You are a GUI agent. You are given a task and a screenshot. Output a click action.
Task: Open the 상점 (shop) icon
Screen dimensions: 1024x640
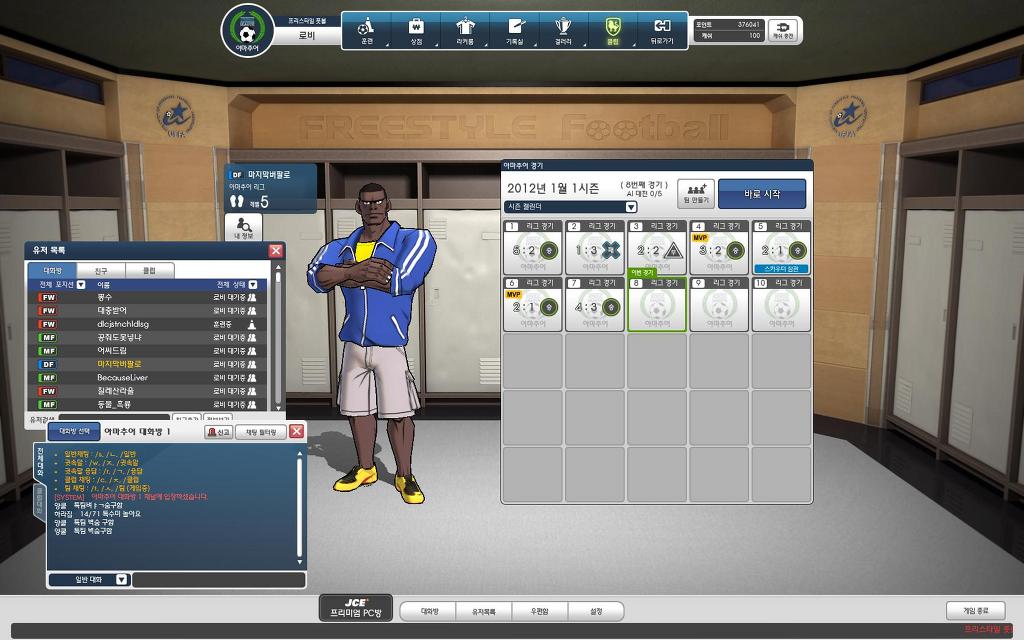point(416,30)
